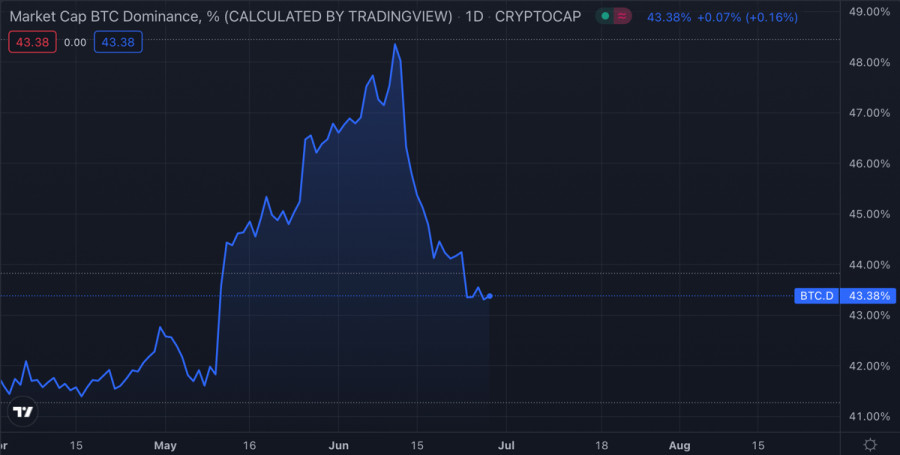Click the 1D interval label
The height and width of the screenshot is (455, 900).
click(x=474, y=17)
